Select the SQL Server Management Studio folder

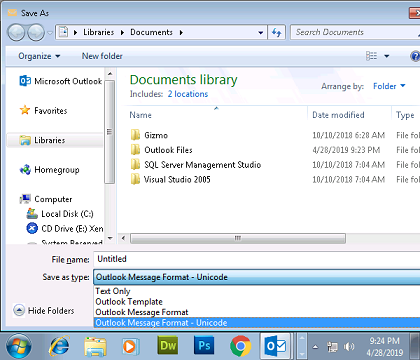[202, 165]
